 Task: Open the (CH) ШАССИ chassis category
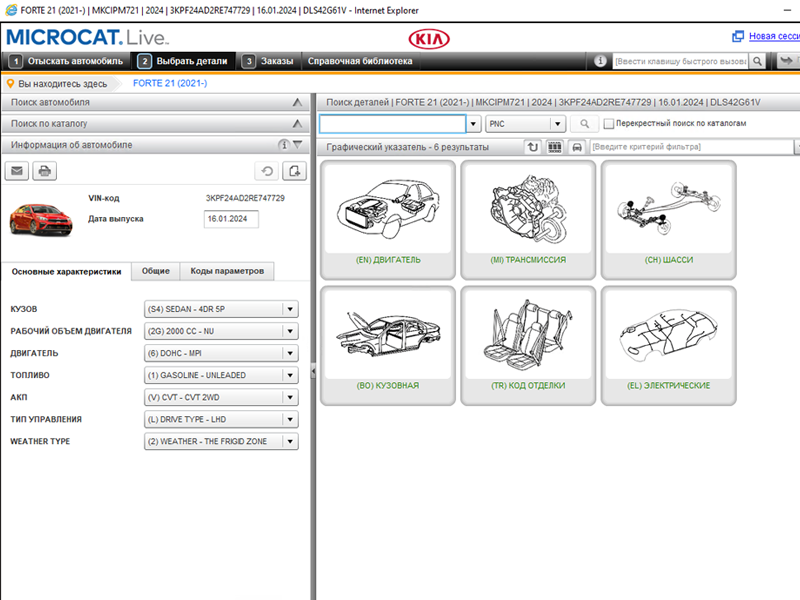click(669, 220)
